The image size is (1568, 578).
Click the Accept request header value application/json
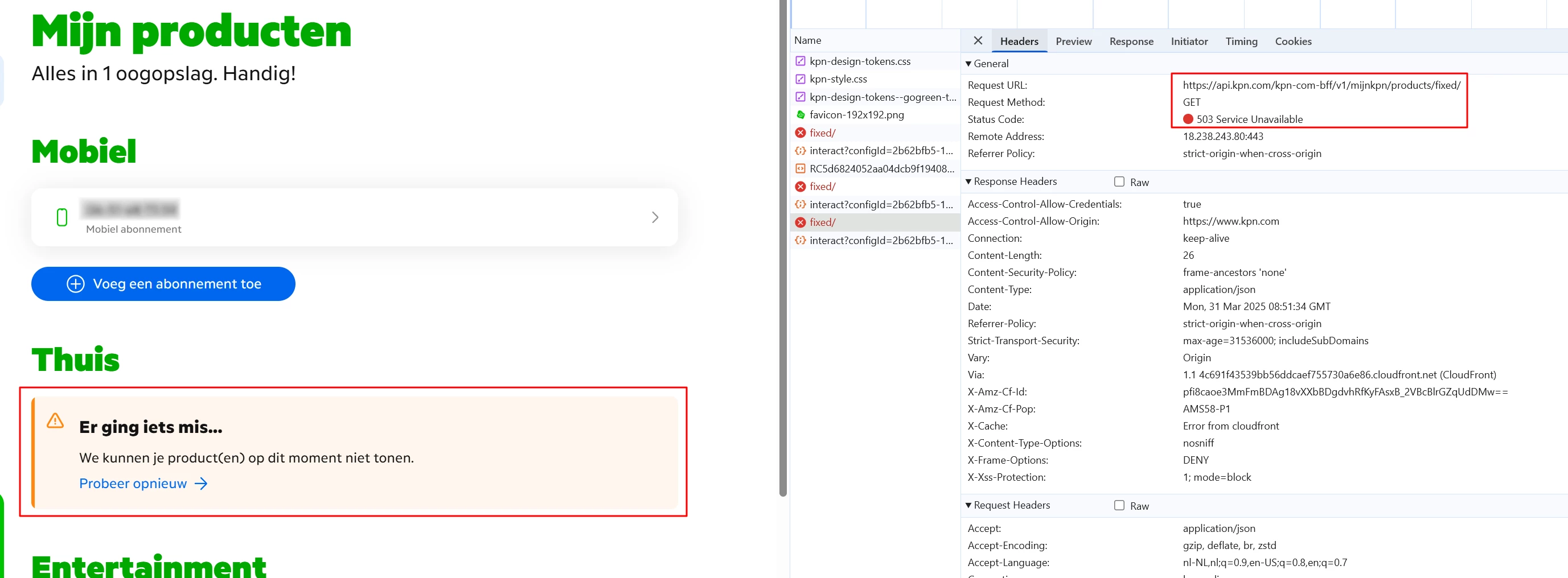[x=1218, y=528]
